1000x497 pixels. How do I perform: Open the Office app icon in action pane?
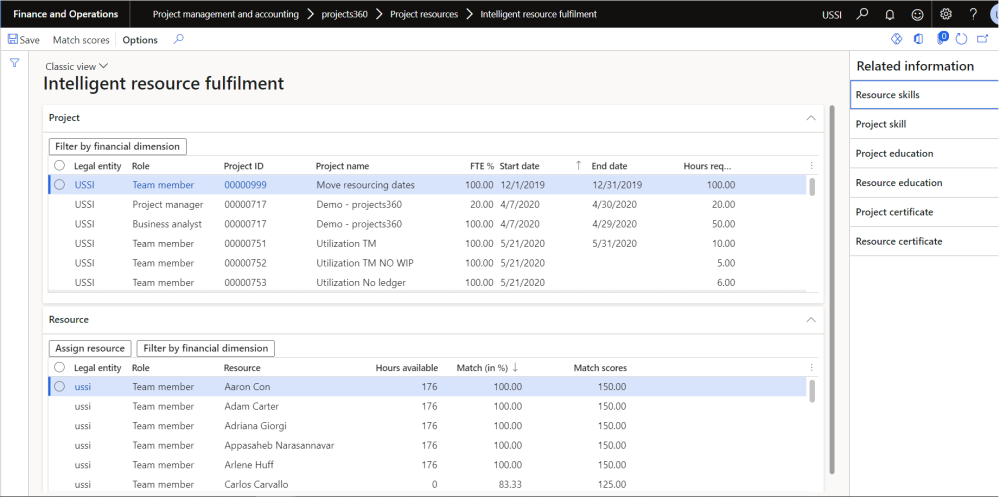(x=919, y=39)
